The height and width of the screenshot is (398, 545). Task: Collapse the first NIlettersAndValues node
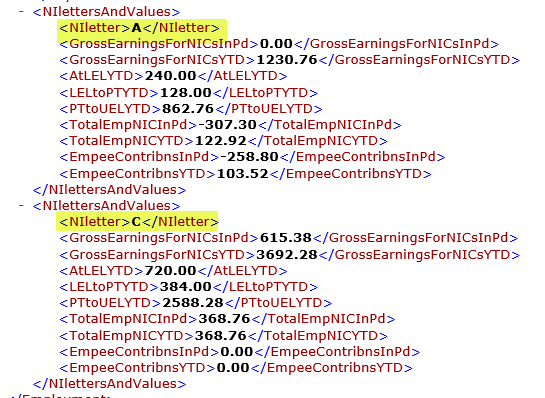click(x=22, y=12)
